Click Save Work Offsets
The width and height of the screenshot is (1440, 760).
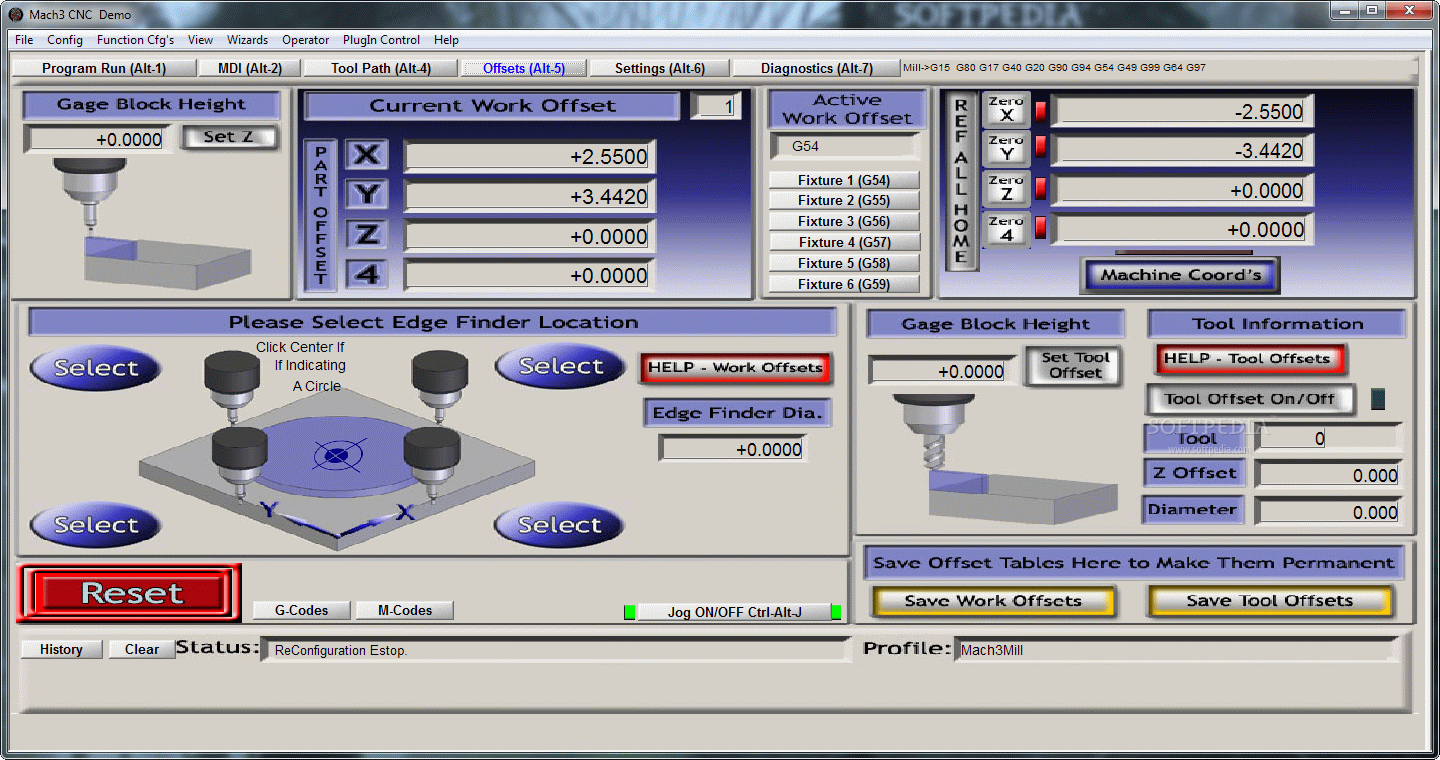[x=993, y=601]
